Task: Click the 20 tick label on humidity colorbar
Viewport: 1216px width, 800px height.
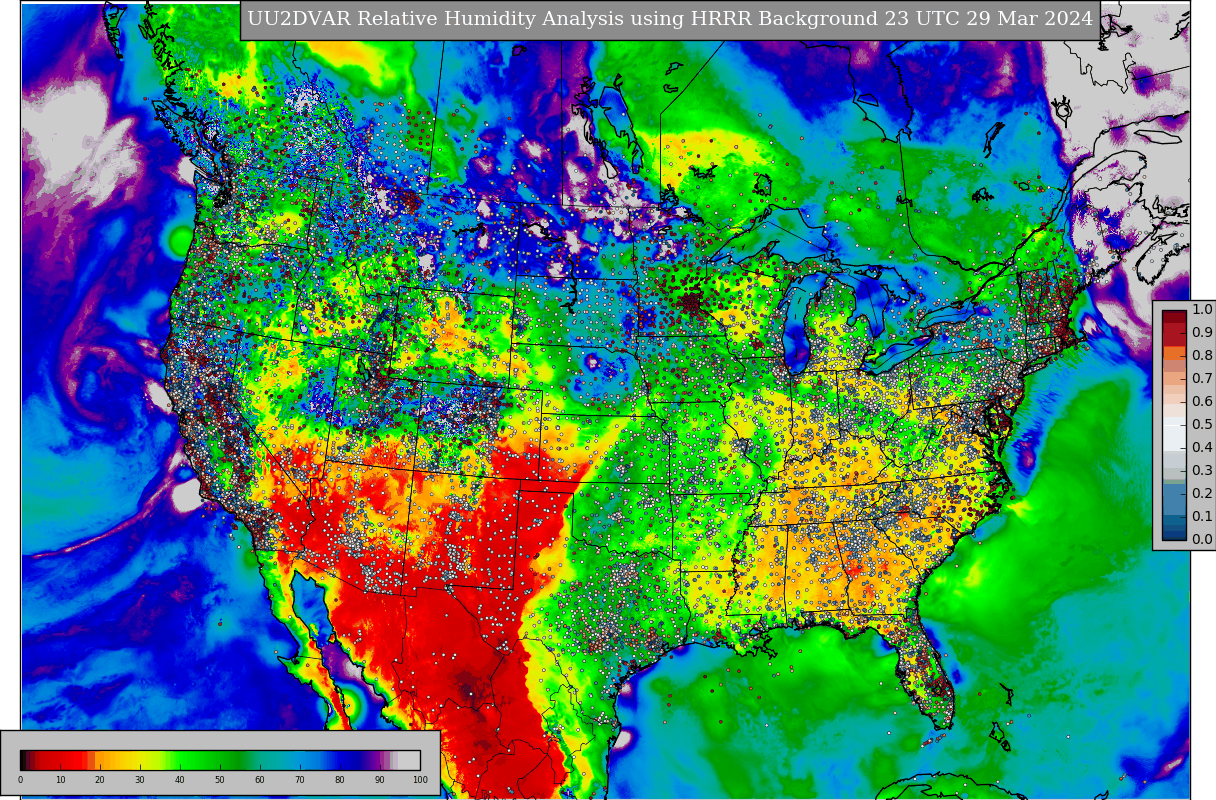Action: click(100, 780)
